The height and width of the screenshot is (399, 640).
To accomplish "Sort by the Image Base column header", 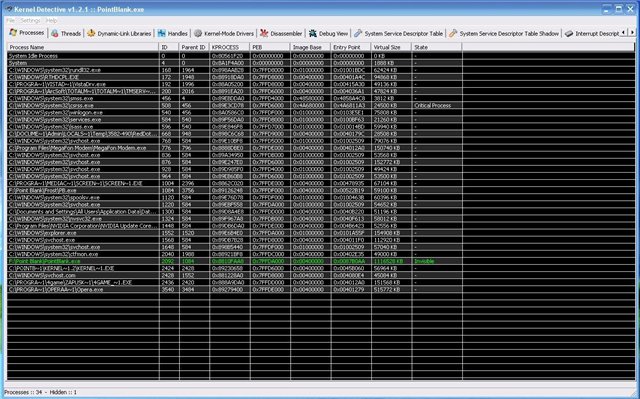I will click(311, 47).
